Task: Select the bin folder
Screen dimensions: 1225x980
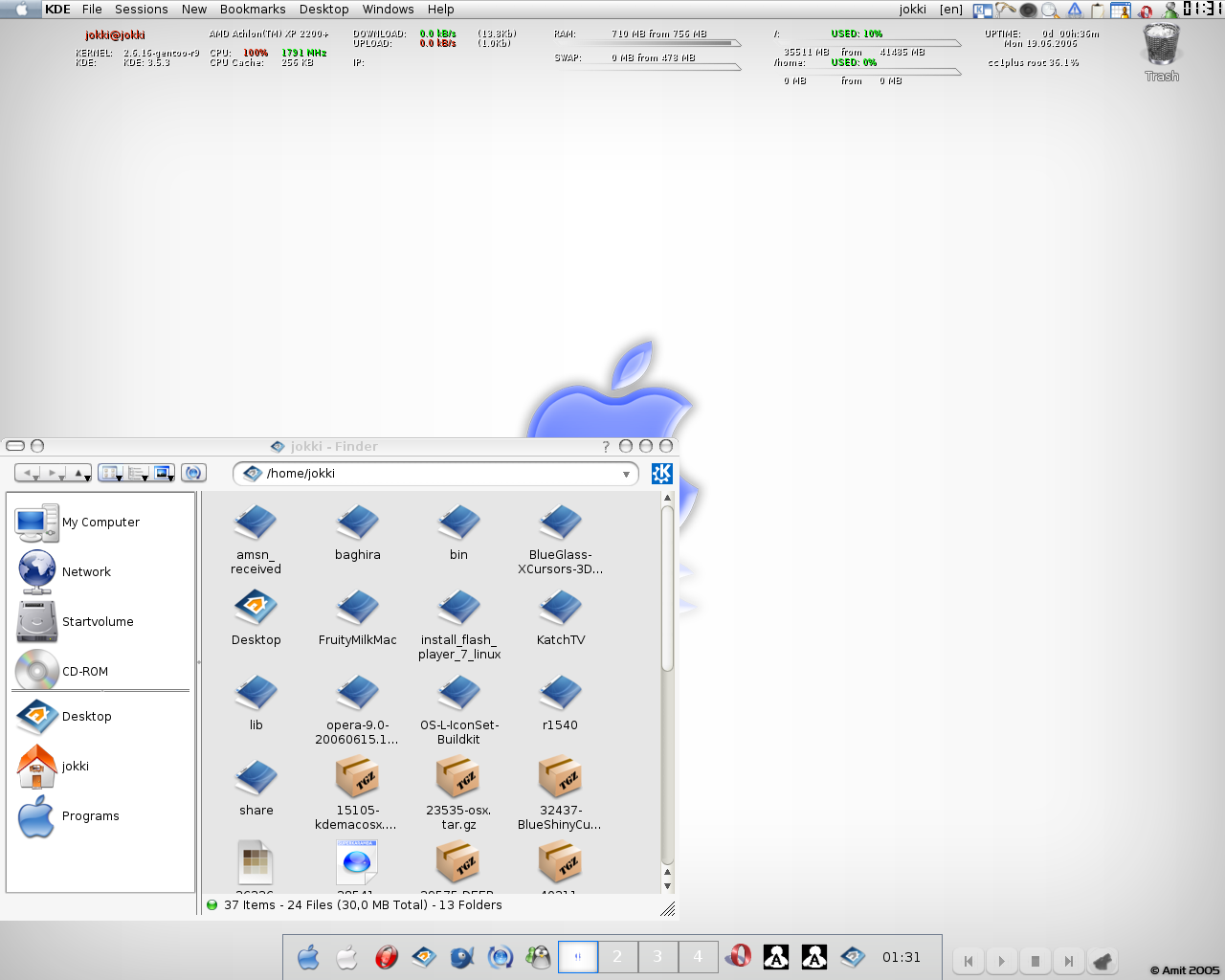Action: click(x=458, y=533)
